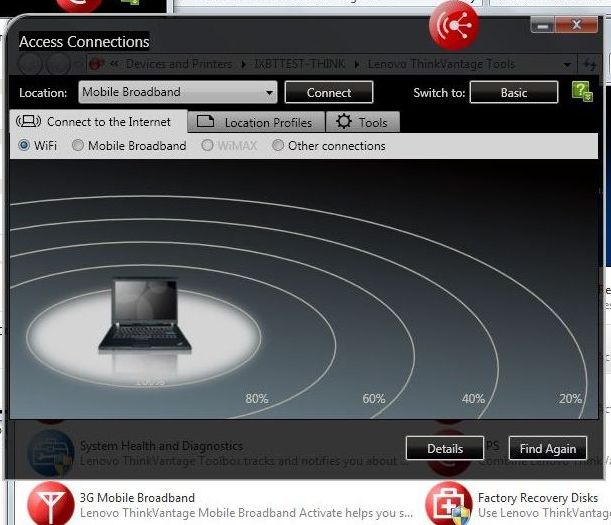This screenshot has height=525, width=611.
Task: Click the 60% signal ring label
Action: click(x=374, y=398)
